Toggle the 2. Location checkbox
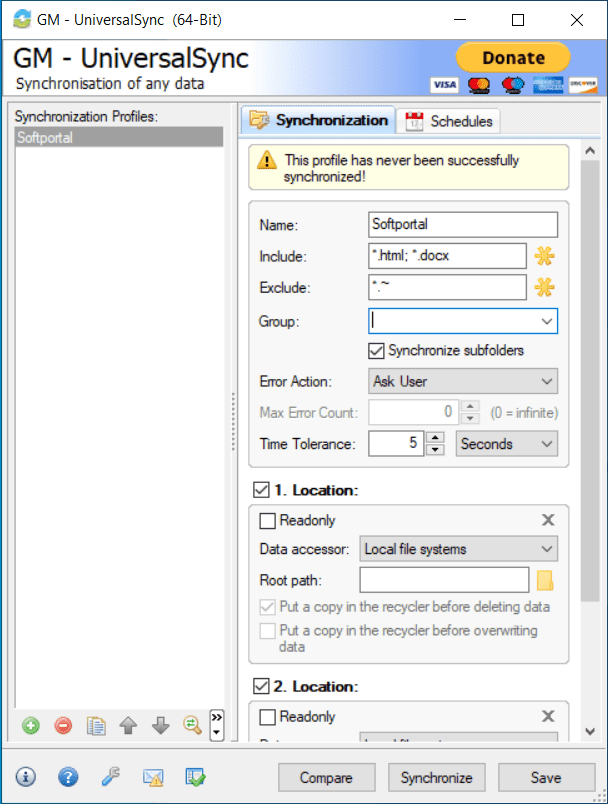This screenshot has height=804, width=608. (x=261, y=686)
